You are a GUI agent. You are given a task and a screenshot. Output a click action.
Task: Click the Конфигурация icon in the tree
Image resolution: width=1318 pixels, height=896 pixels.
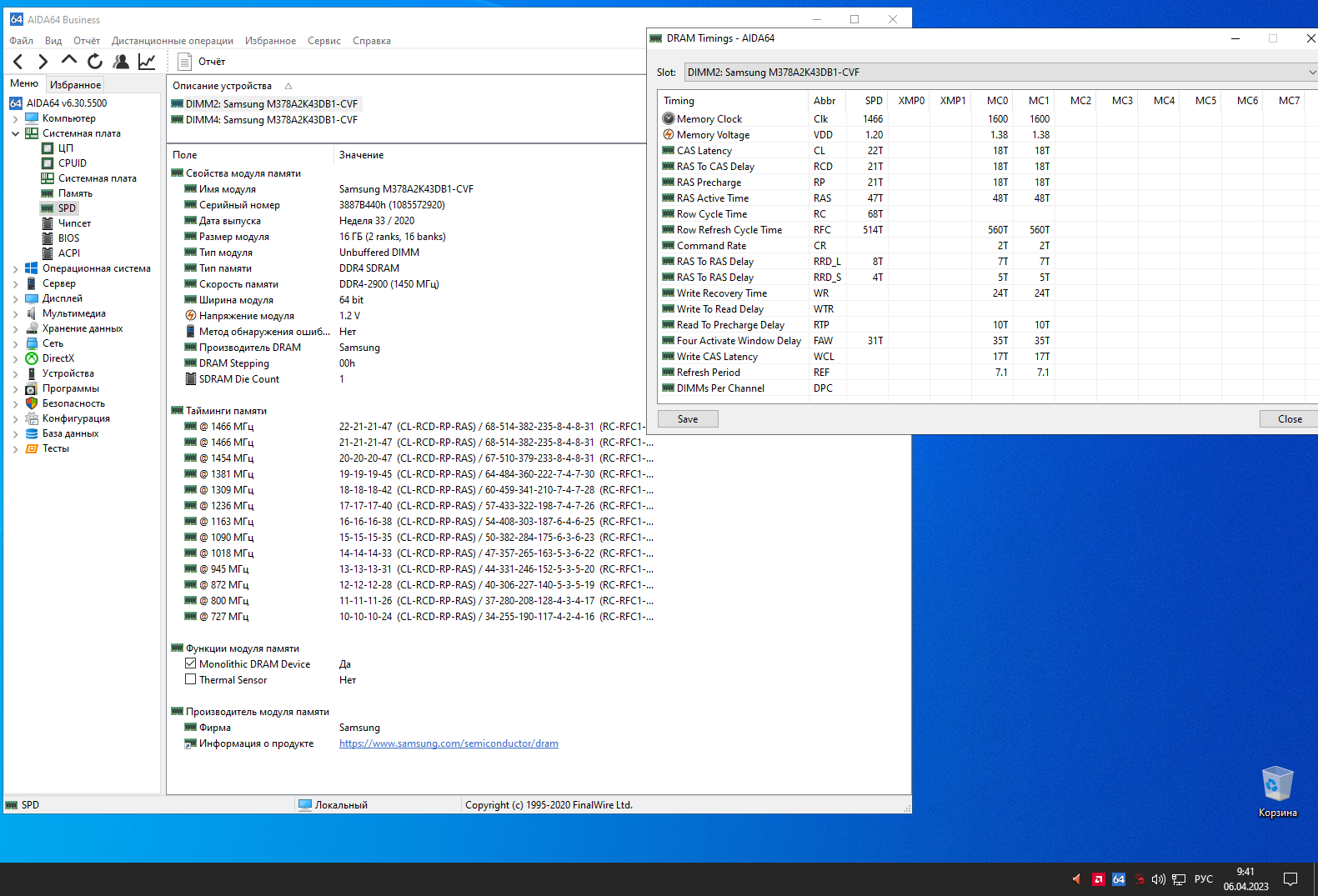(x=32, y=418)
